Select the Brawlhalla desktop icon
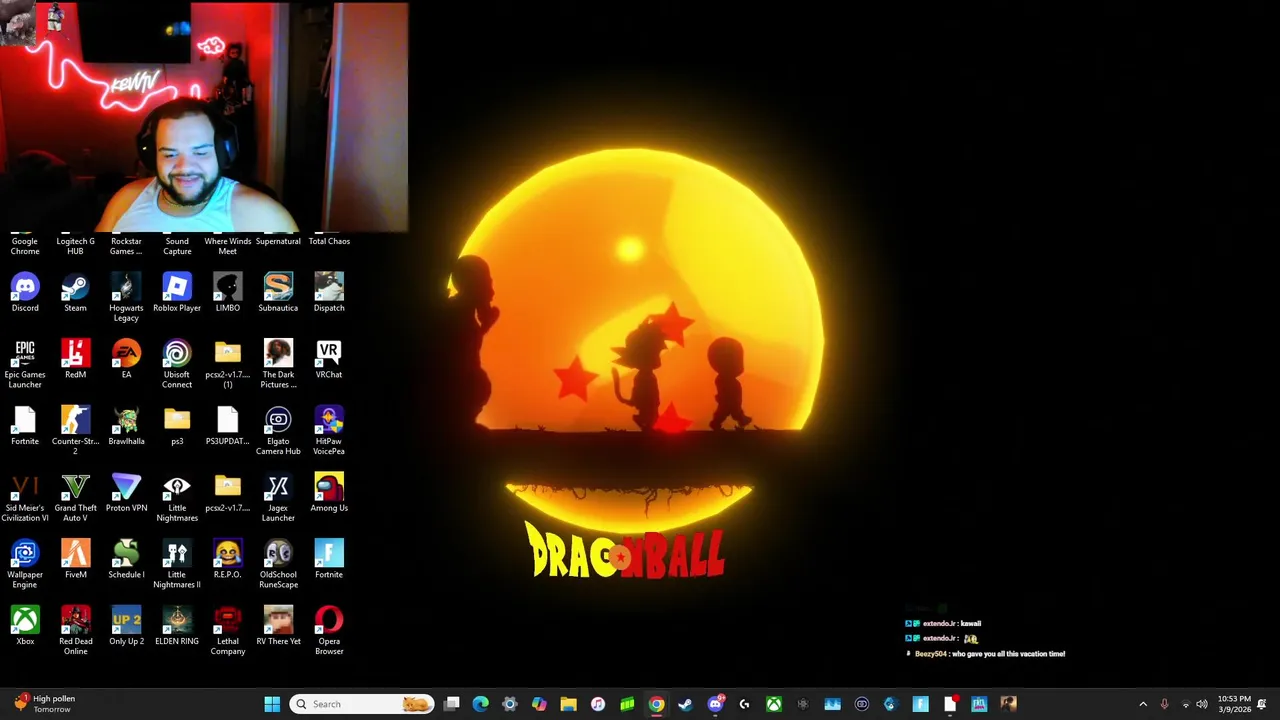This screenshot has width=1280, height=720. pos(126,426)
